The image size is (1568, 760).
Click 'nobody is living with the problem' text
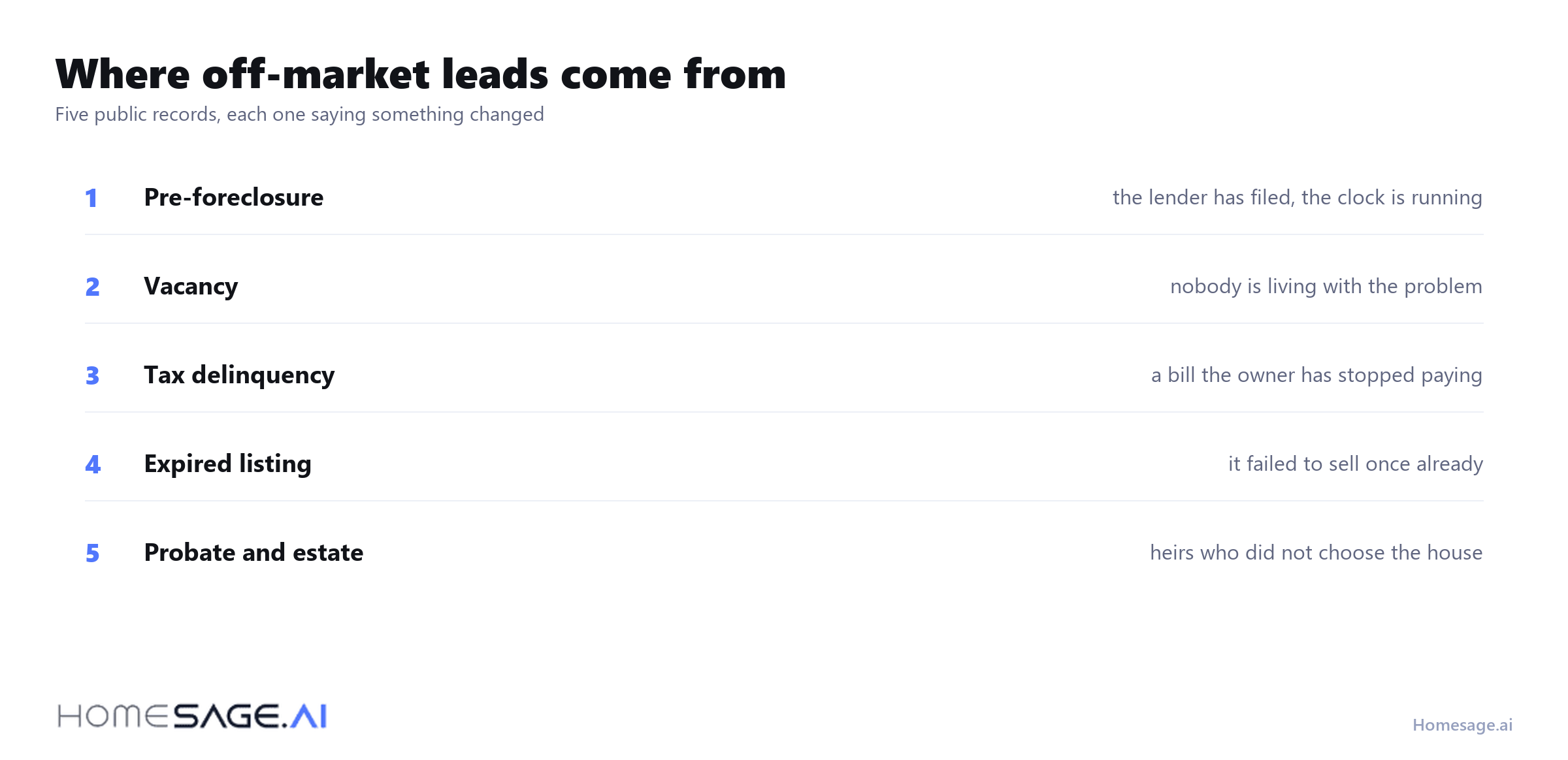click(x=1326, y=287)
